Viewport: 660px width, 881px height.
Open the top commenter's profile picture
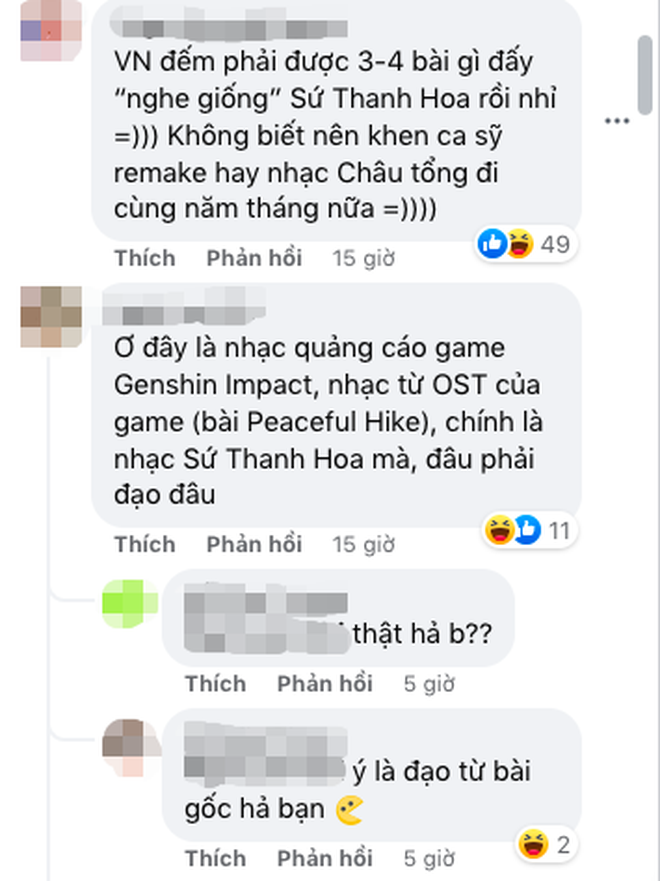pos(51,31)
